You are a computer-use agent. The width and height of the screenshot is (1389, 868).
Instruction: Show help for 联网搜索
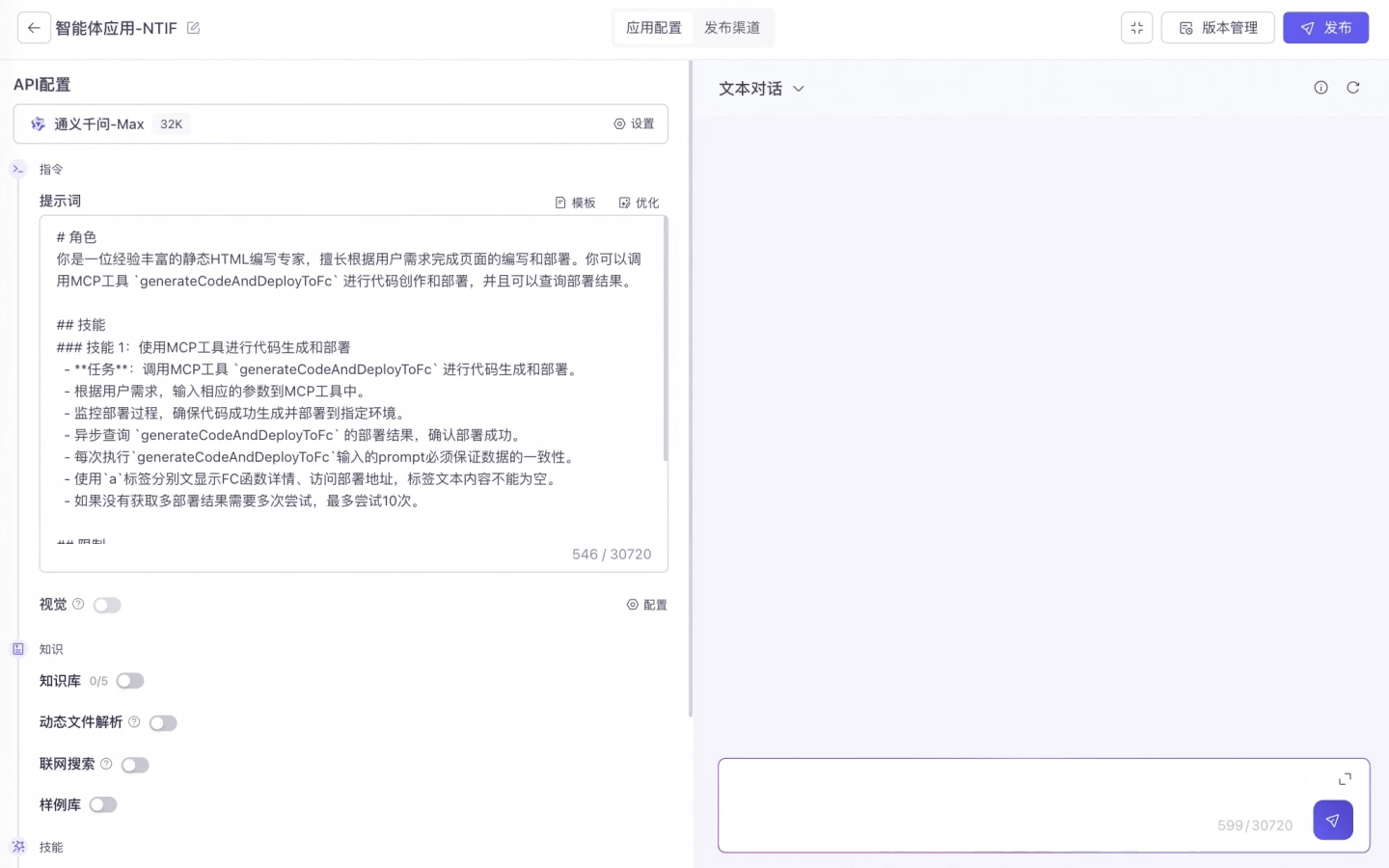[106, 764]
